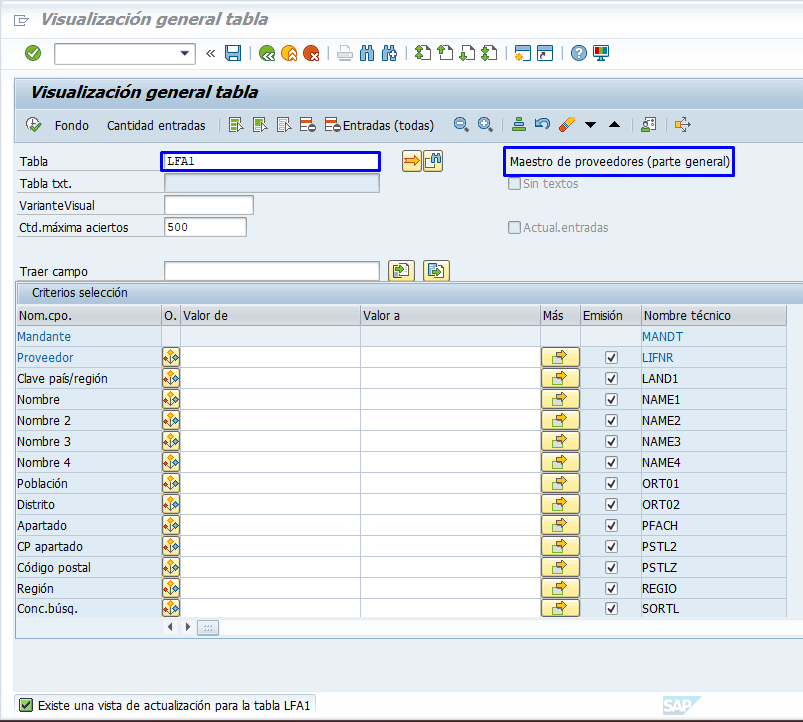Click the Fondo toolbar button
This screenshot has height=722, width=803.
[72, 125]
